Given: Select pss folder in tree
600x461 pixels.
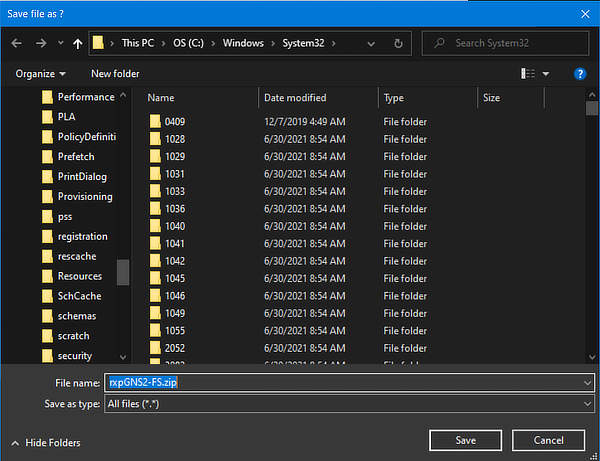Looking at the screenshot, I should pyautogui.click(x=57, y=217).
